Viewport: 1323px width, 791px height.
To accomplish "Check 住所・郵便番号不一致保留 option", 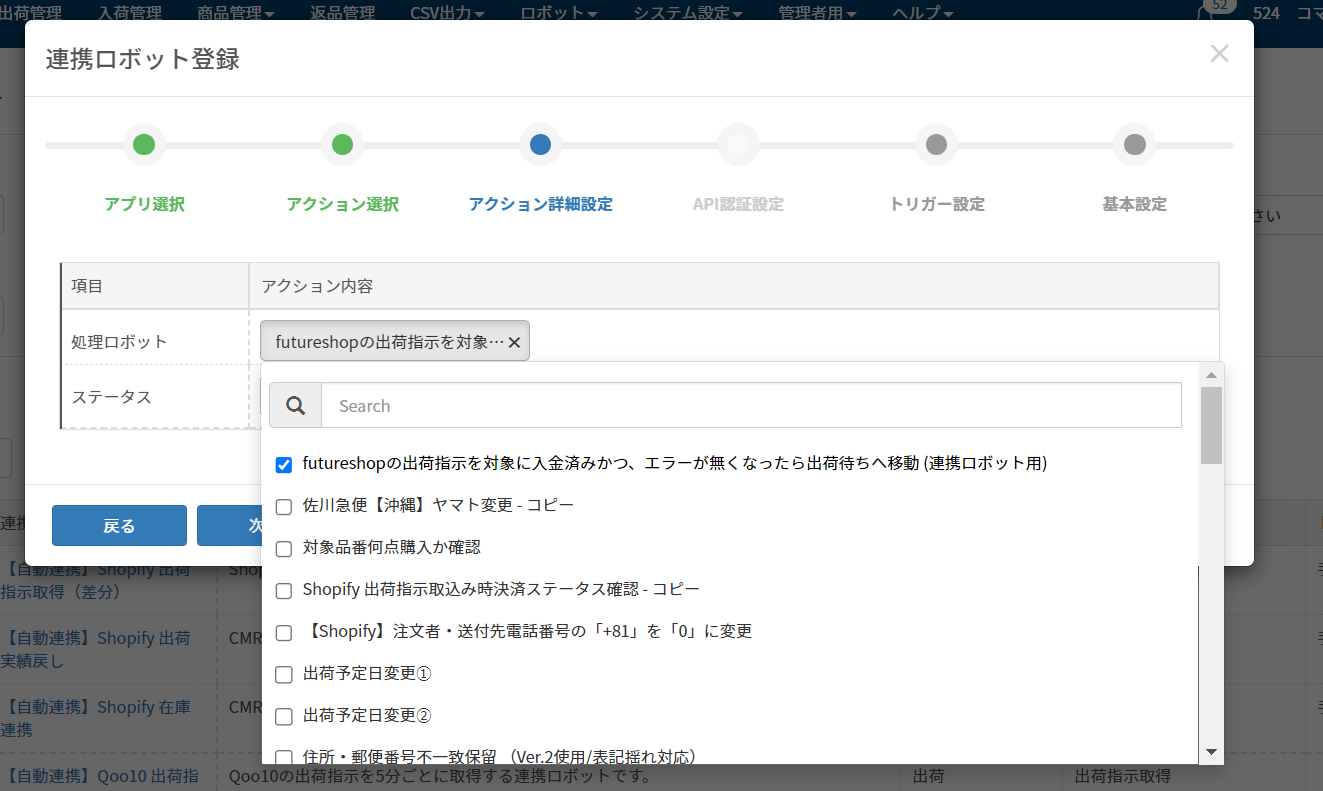I will click(x=284, y=757).
